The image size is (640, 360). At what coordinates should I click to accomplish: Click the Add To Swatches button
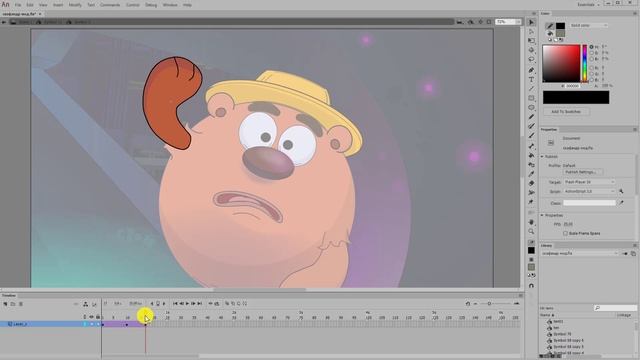coord(566,111)
